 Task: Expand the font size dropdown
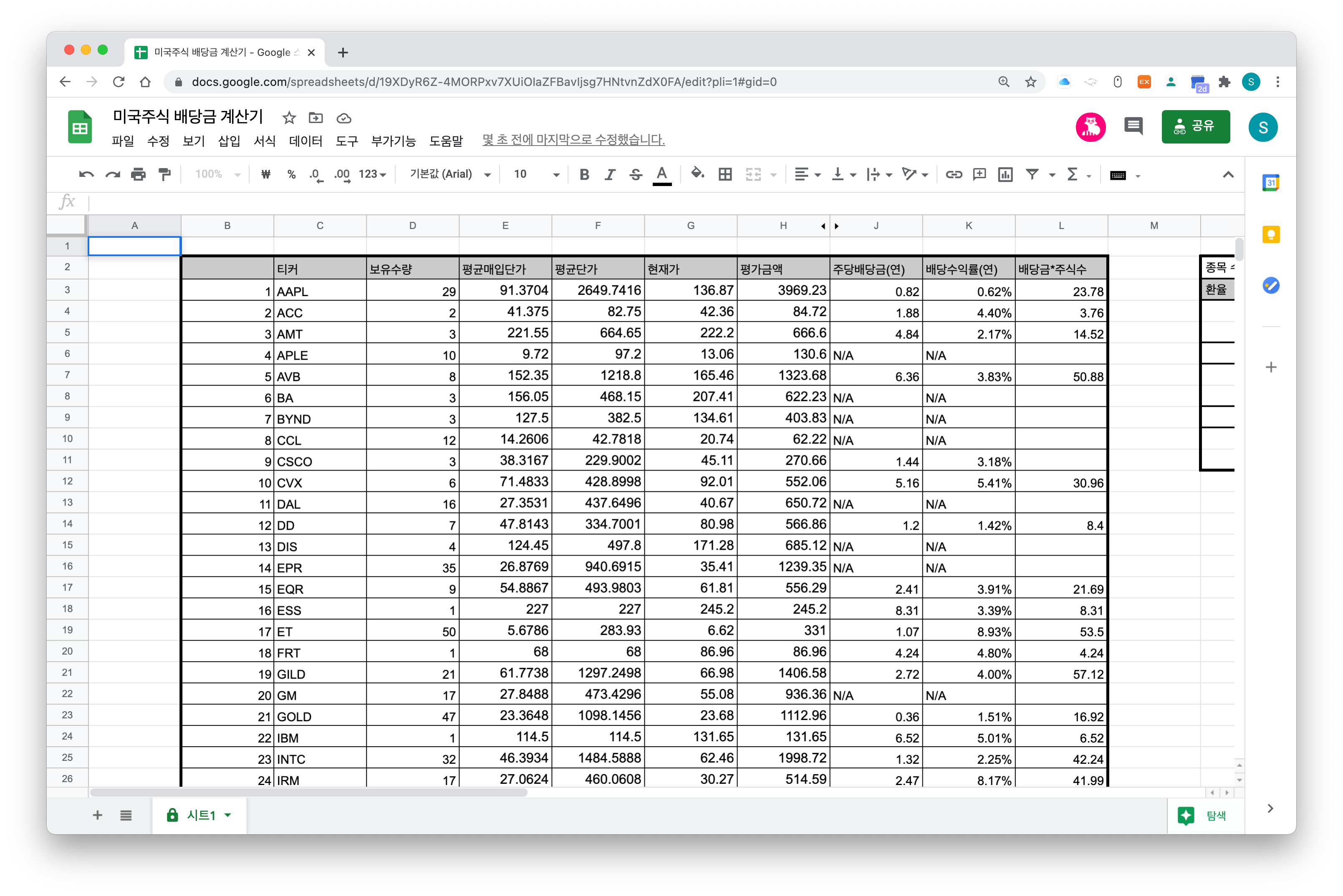pyautogui.click(x=555, y=174)
